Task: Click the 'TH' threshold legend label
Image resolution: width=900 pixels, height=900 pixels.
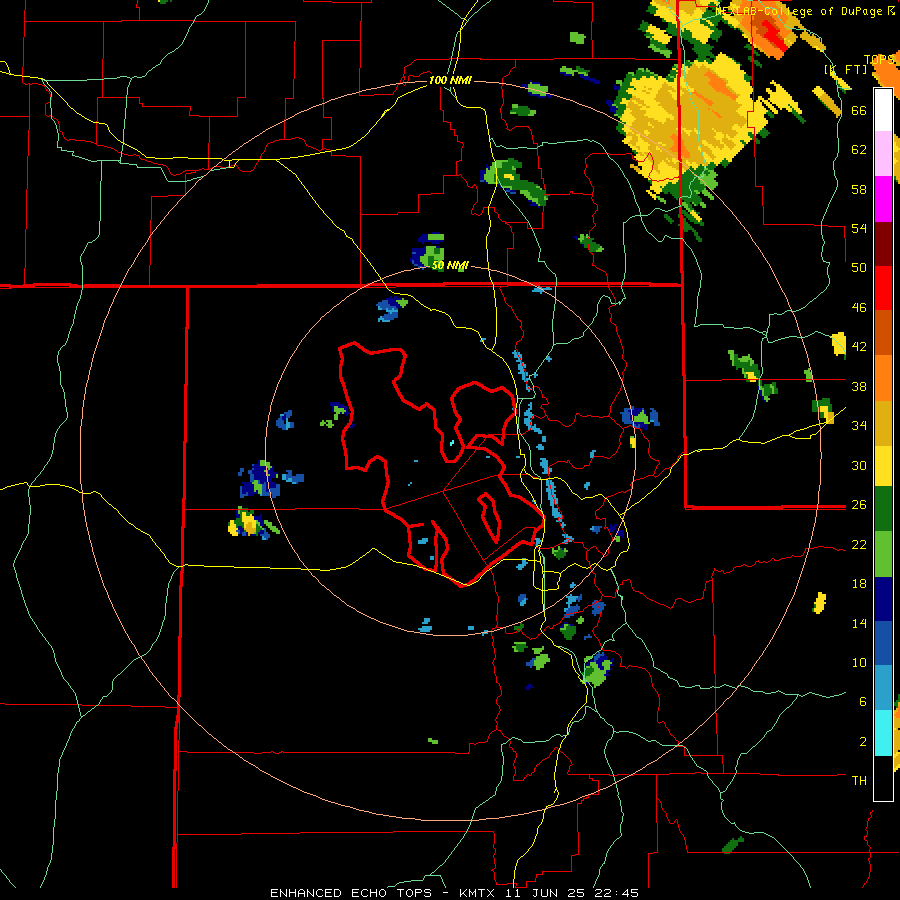Action: point(859,780)
